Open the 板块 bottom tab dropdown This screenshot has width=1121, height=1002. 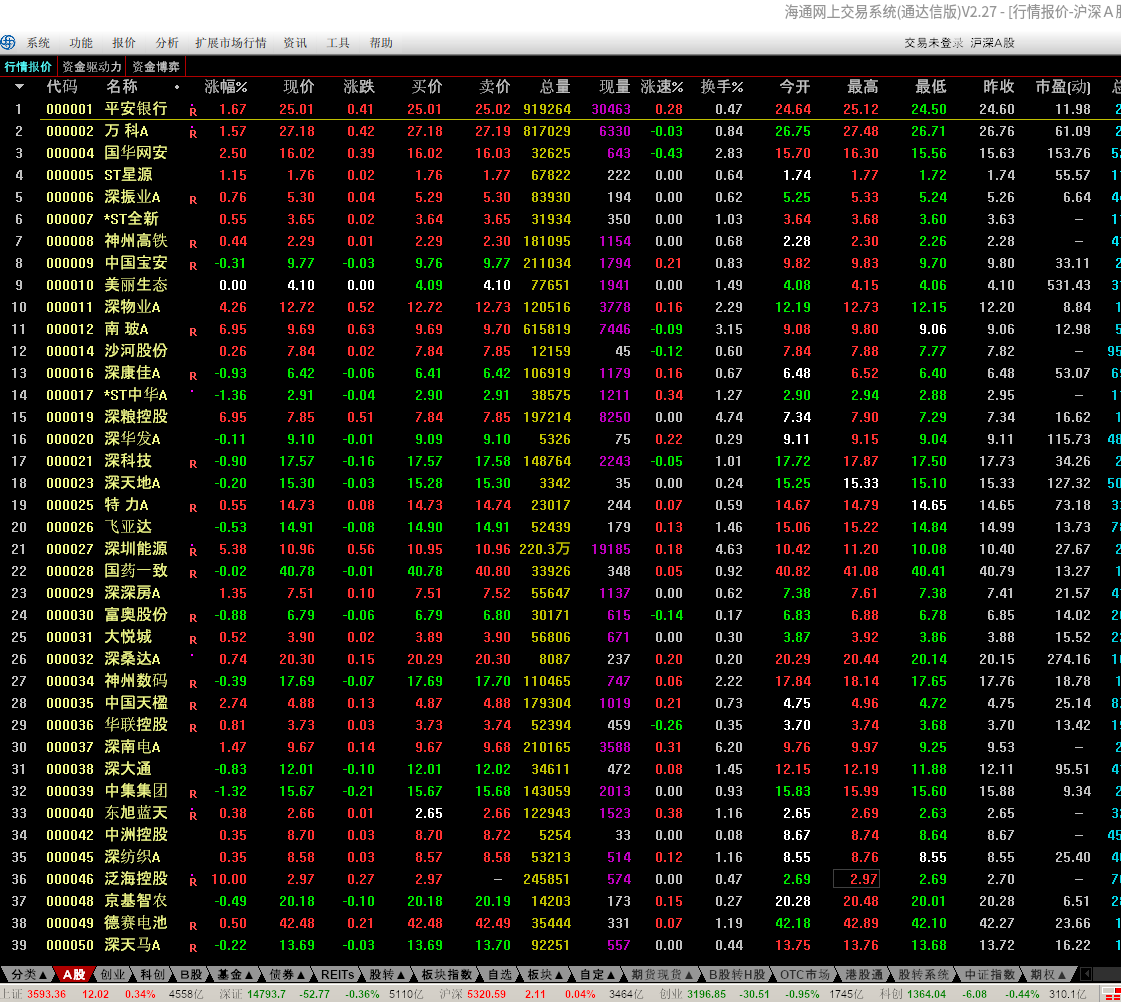pos(545,974)
